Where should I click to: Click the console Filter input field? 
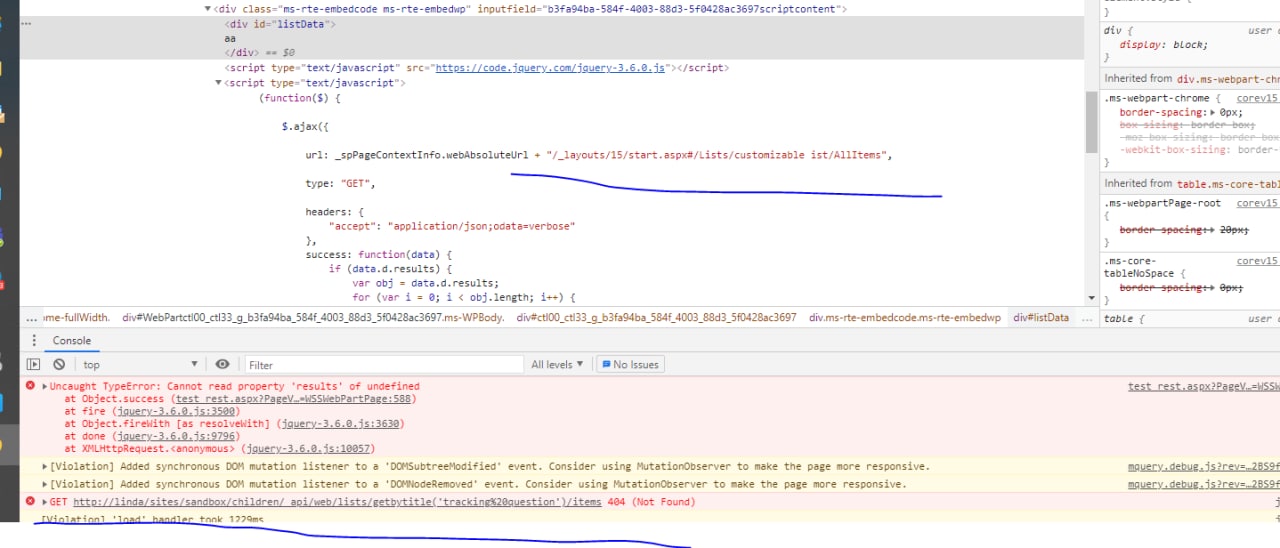pos(384,365)
